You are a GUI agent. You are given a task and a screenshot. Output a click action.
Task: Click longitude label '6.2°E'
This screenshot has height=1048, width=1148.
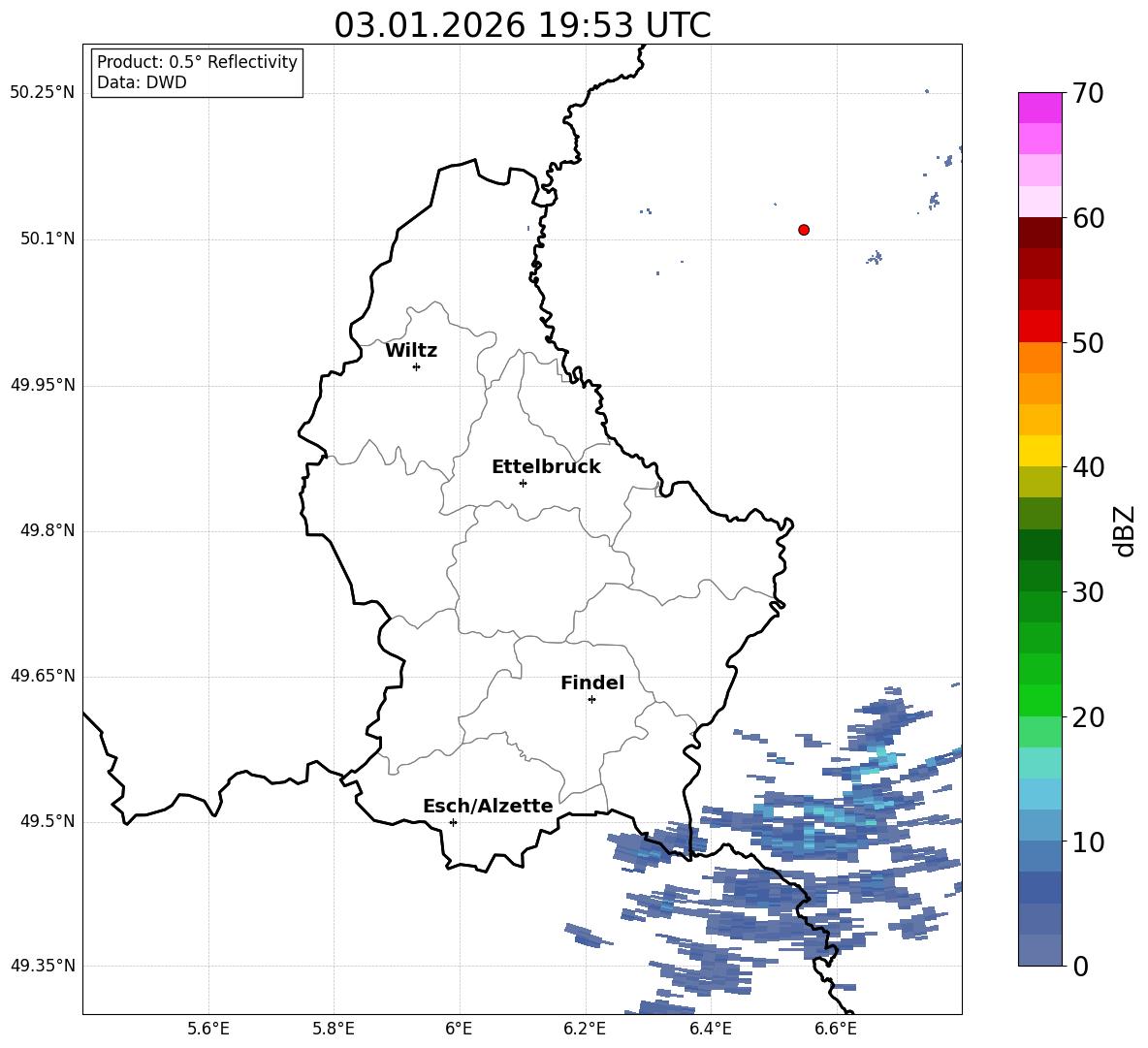pyautogui.click(x=585, y=1029)
